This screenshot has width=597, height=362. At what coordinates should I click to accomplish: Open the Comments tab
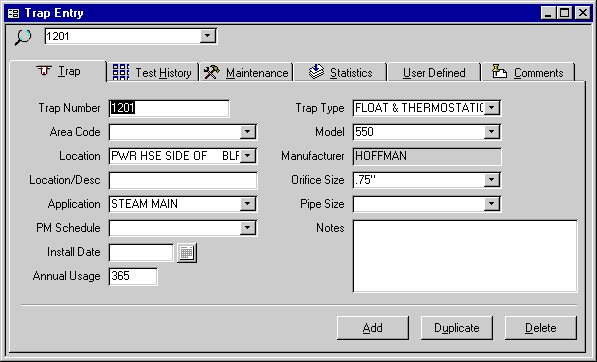point(528,72)
